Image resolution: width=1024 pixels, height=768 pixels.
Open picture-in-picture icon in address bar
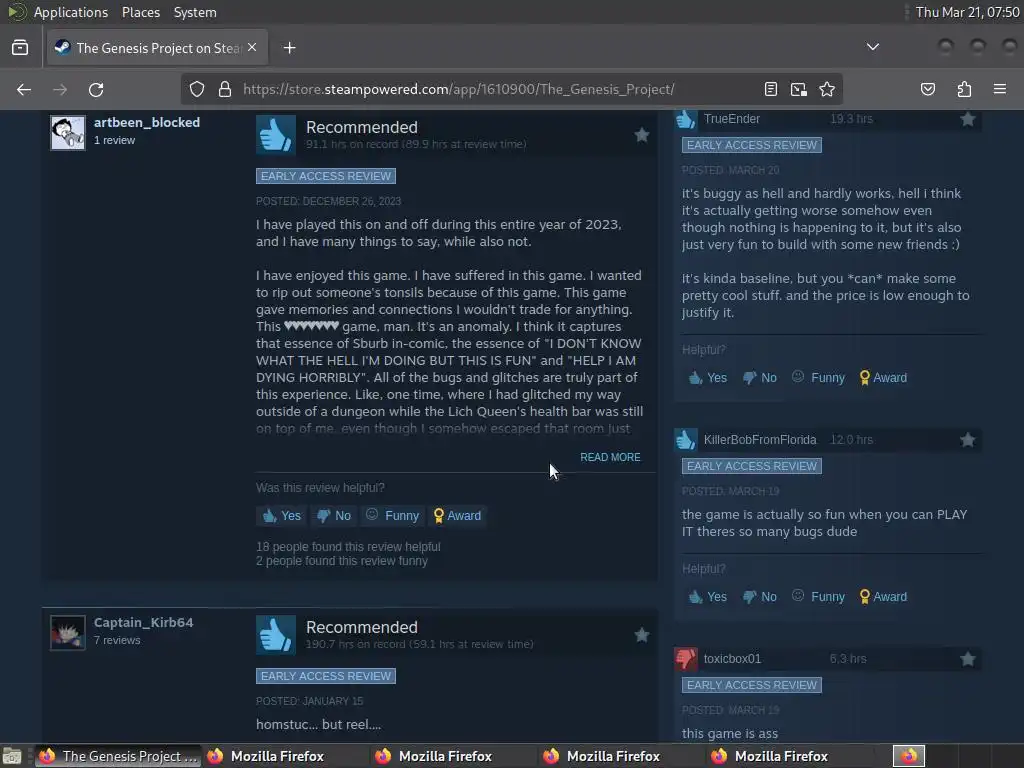pyautogui.click(x=799, y=89)
